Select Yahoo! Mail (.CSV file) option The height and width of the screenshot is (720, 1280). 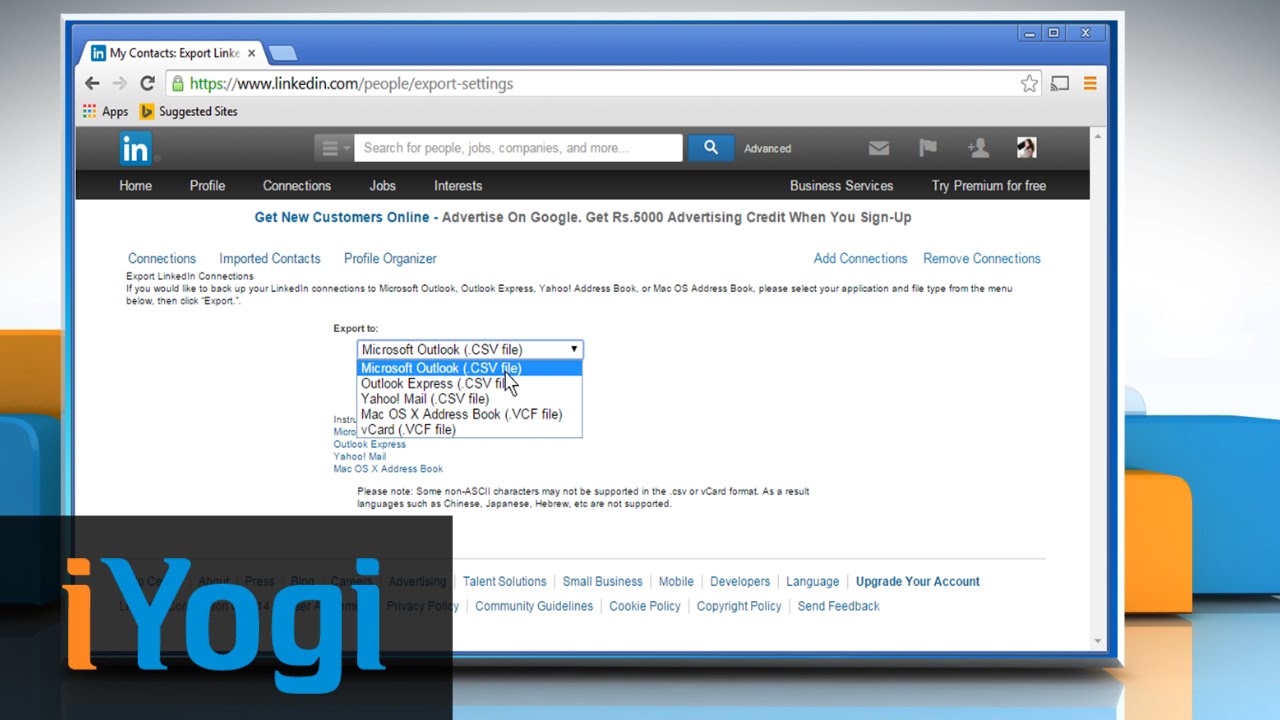coord(470,399)
